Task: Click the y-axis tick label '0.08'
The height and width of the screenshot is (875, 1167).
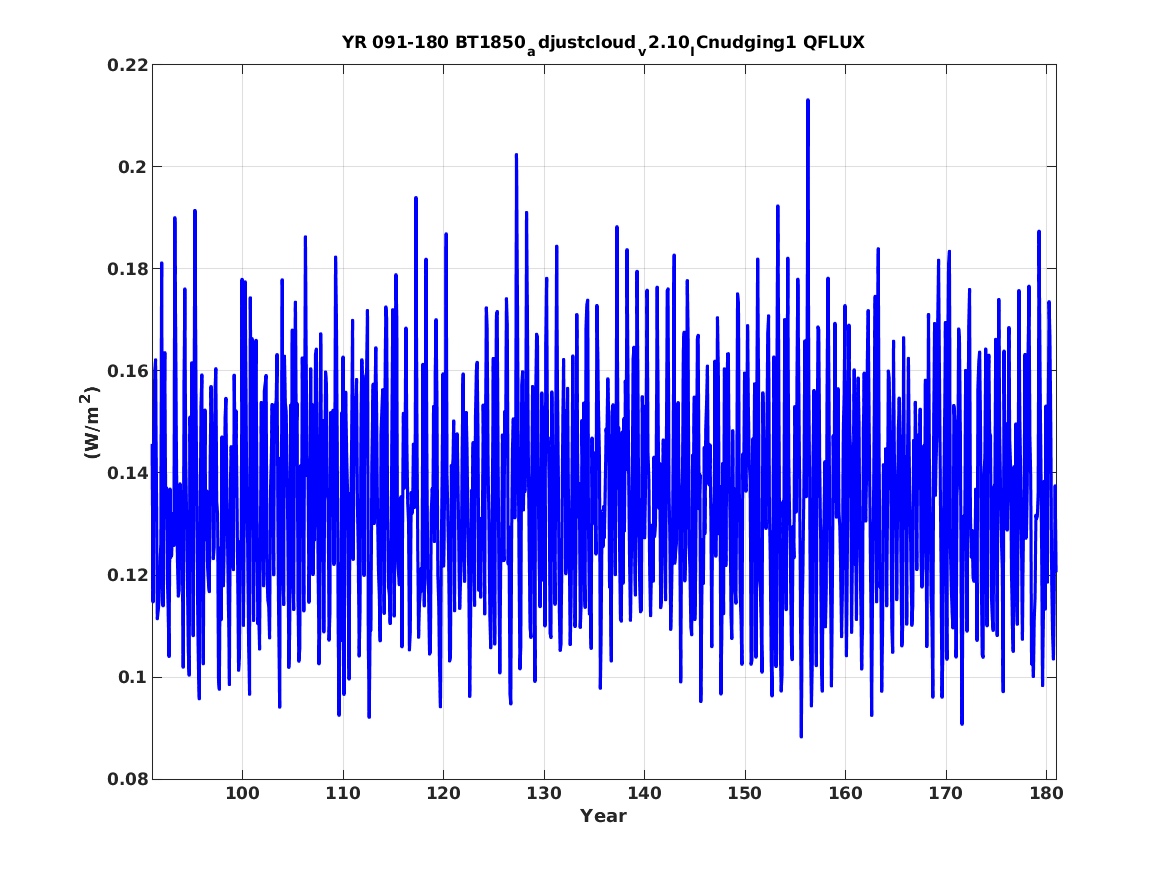Action: click(127, 780)
